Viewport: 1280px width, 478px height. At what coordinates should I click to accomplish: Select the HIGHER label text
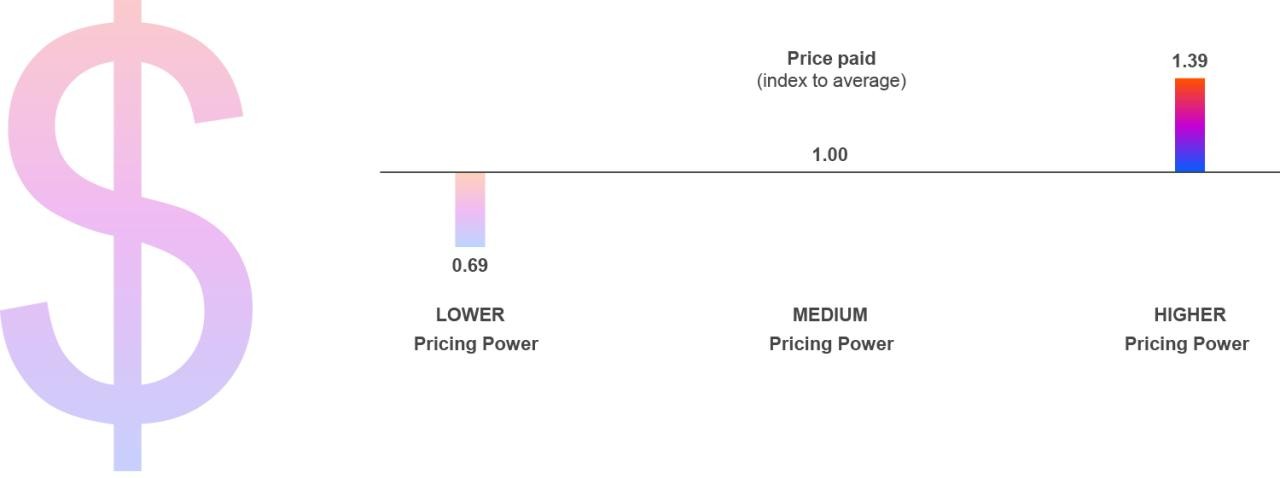[x=1190, y=315]
